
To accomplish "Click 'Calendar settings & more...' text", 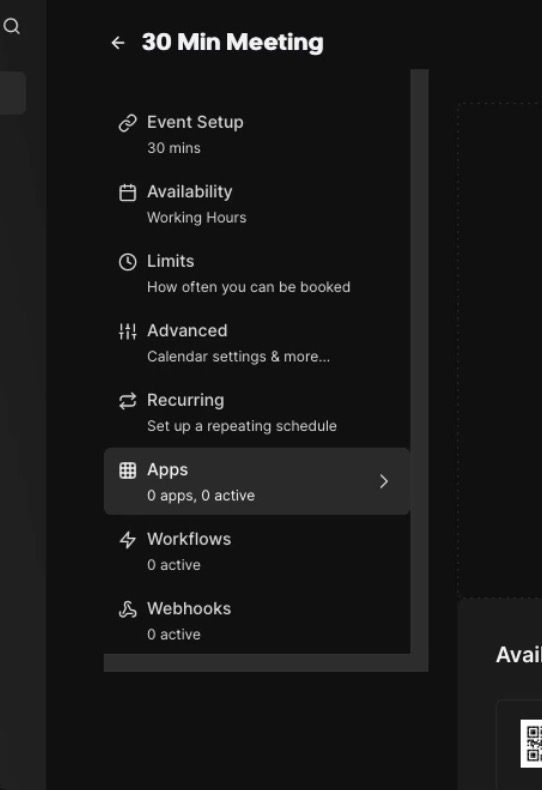I will pyautogui.click(x=239, y=357).
